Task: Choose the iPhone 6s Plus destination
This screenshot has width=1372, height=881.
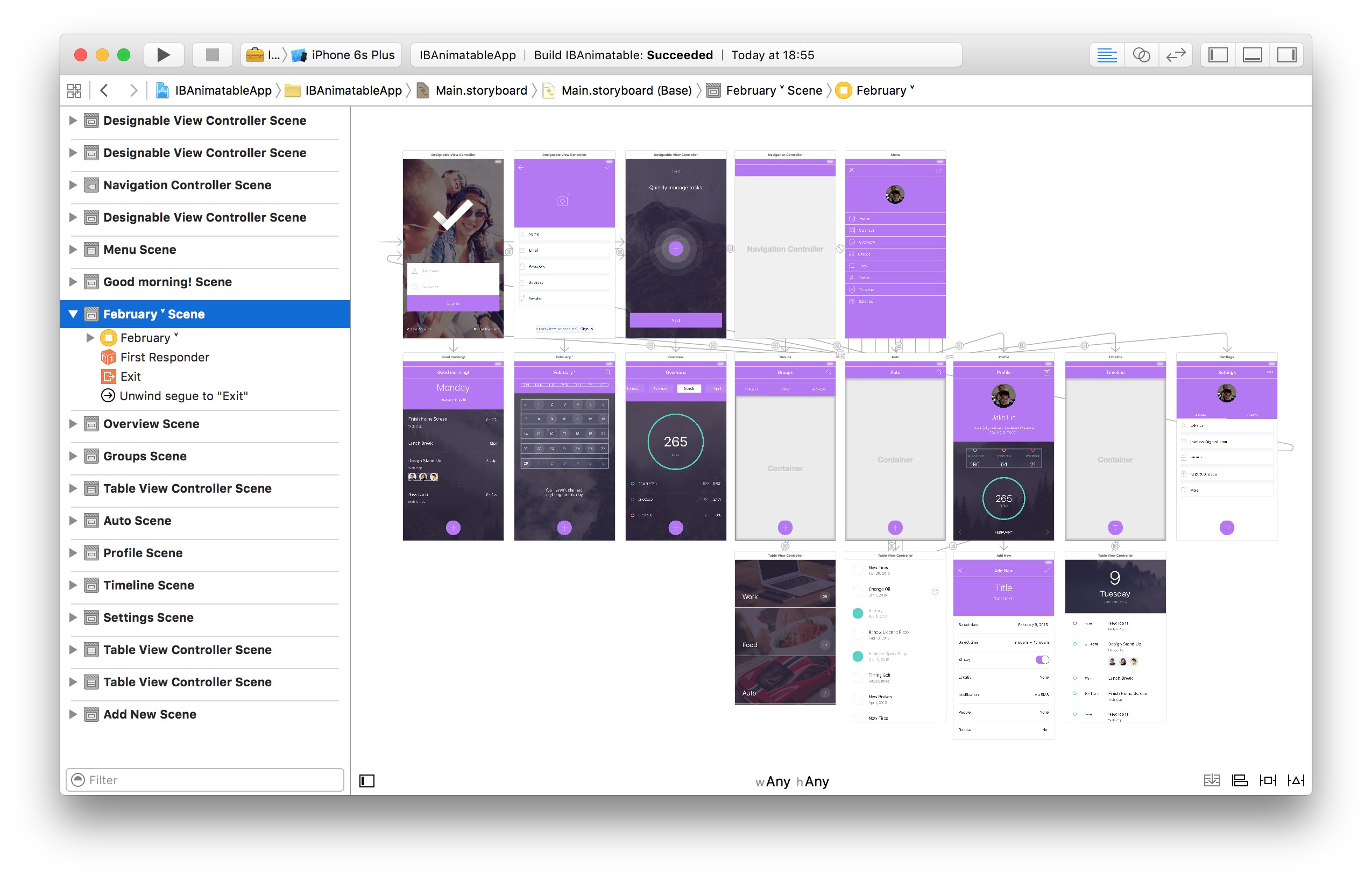Action: tap(352, 55)
